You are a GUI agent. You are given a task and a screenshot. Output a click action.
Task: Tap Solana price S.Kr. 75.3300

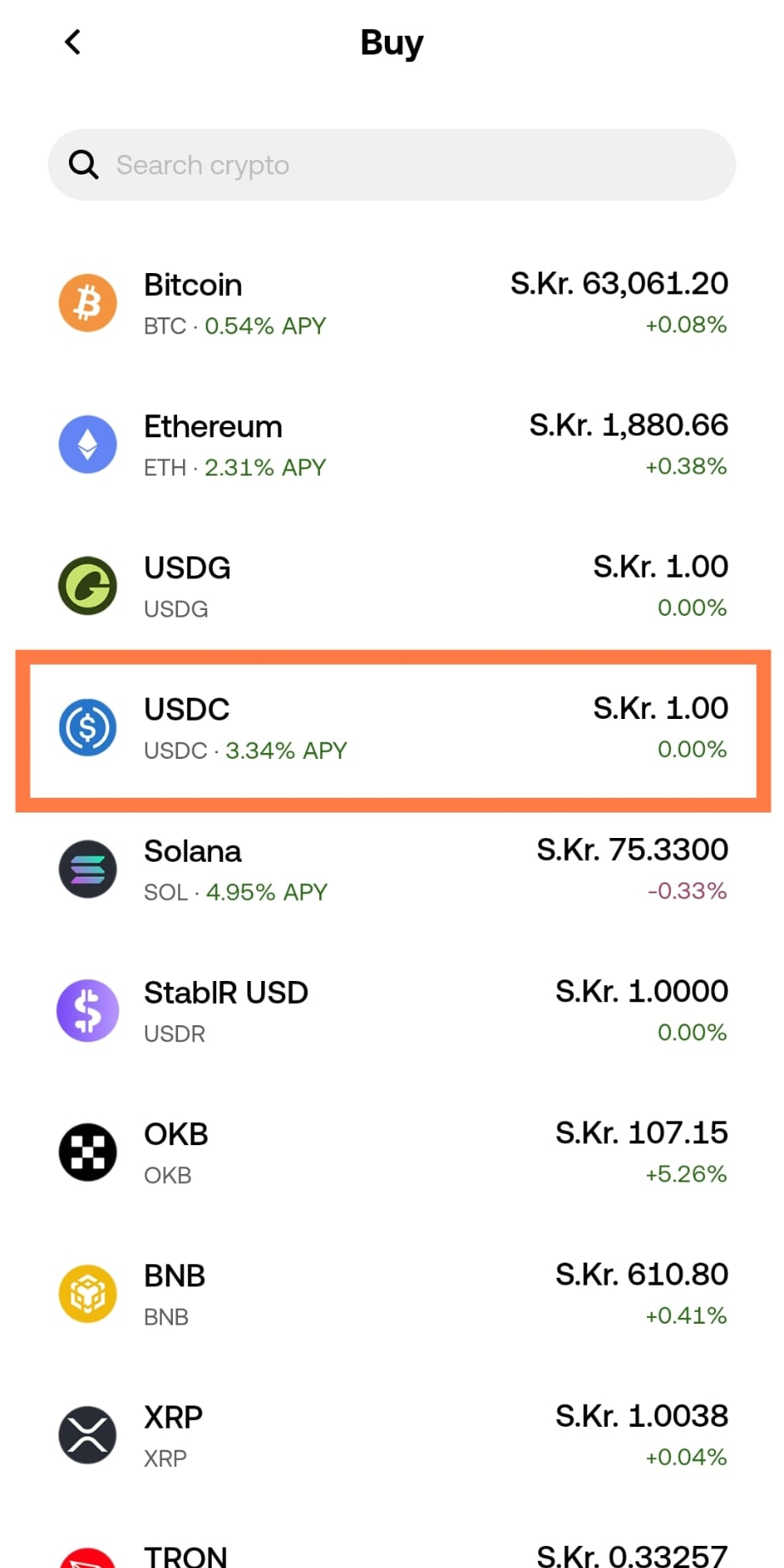tap(632, 849)
